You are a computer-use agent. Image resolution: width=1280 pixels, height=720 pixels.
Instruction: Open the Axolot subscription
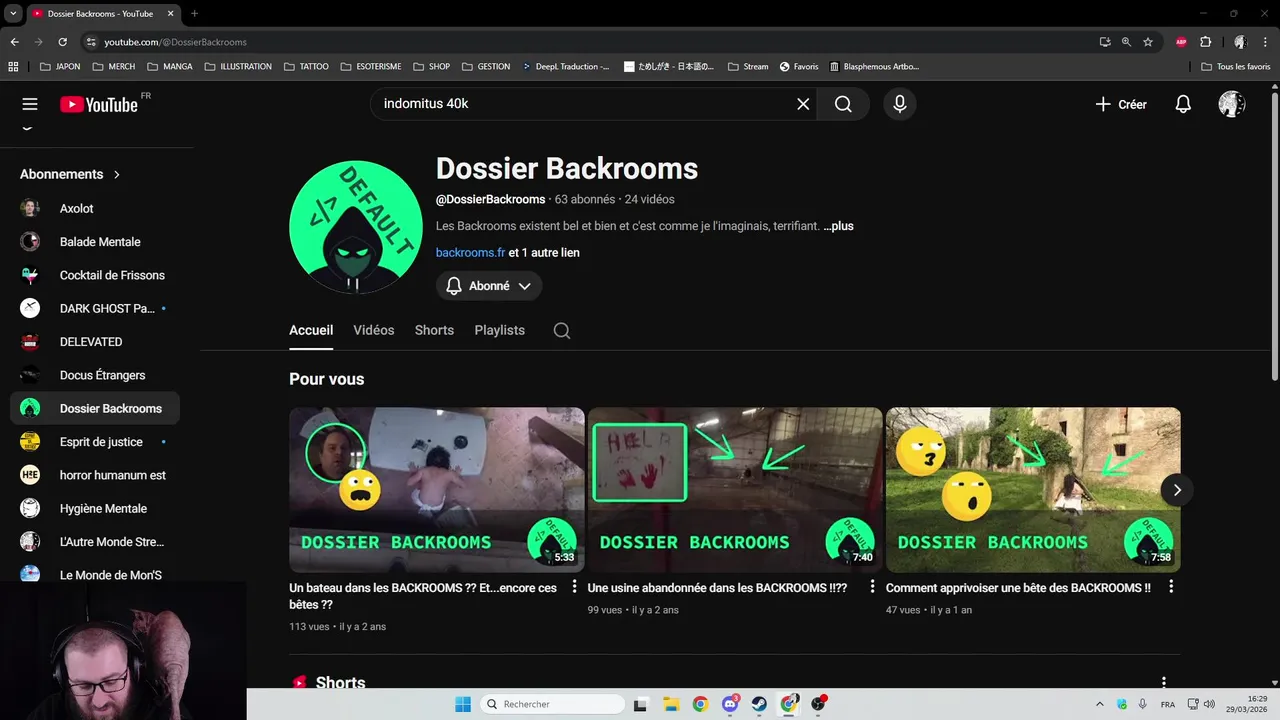coord(95,208)
